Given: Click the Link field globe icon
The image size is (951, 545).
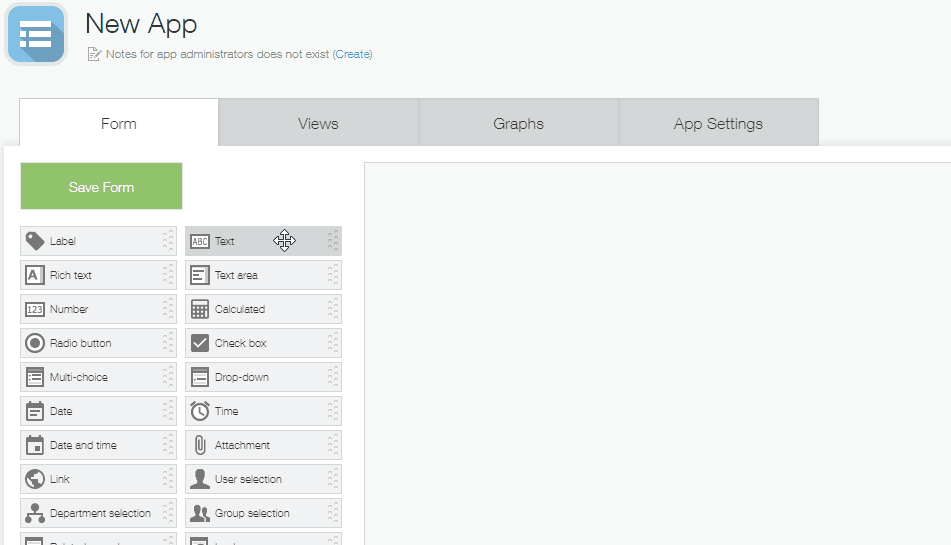Looking at the screenshot, I should point(35,479).
